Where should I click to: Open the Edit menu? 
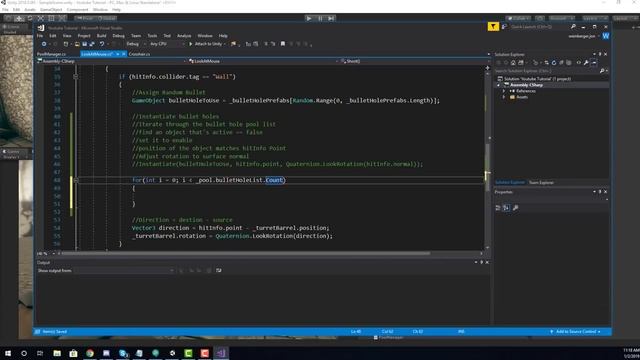(x=53, y=36)
